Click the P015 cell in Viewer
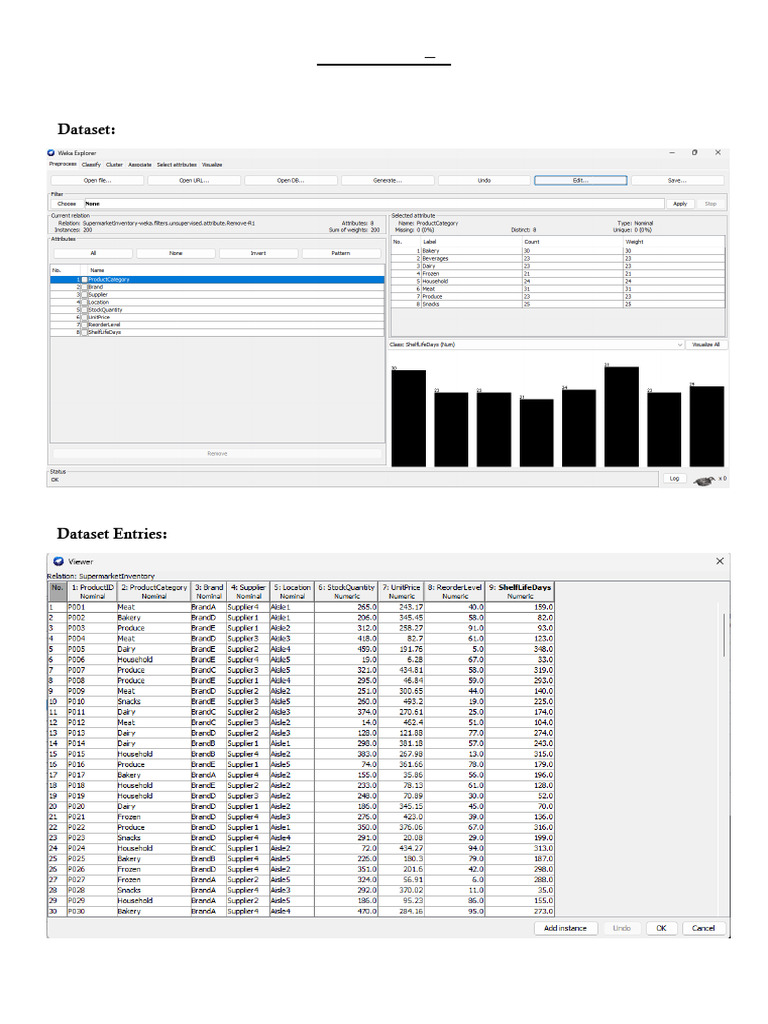 [91, 754]
